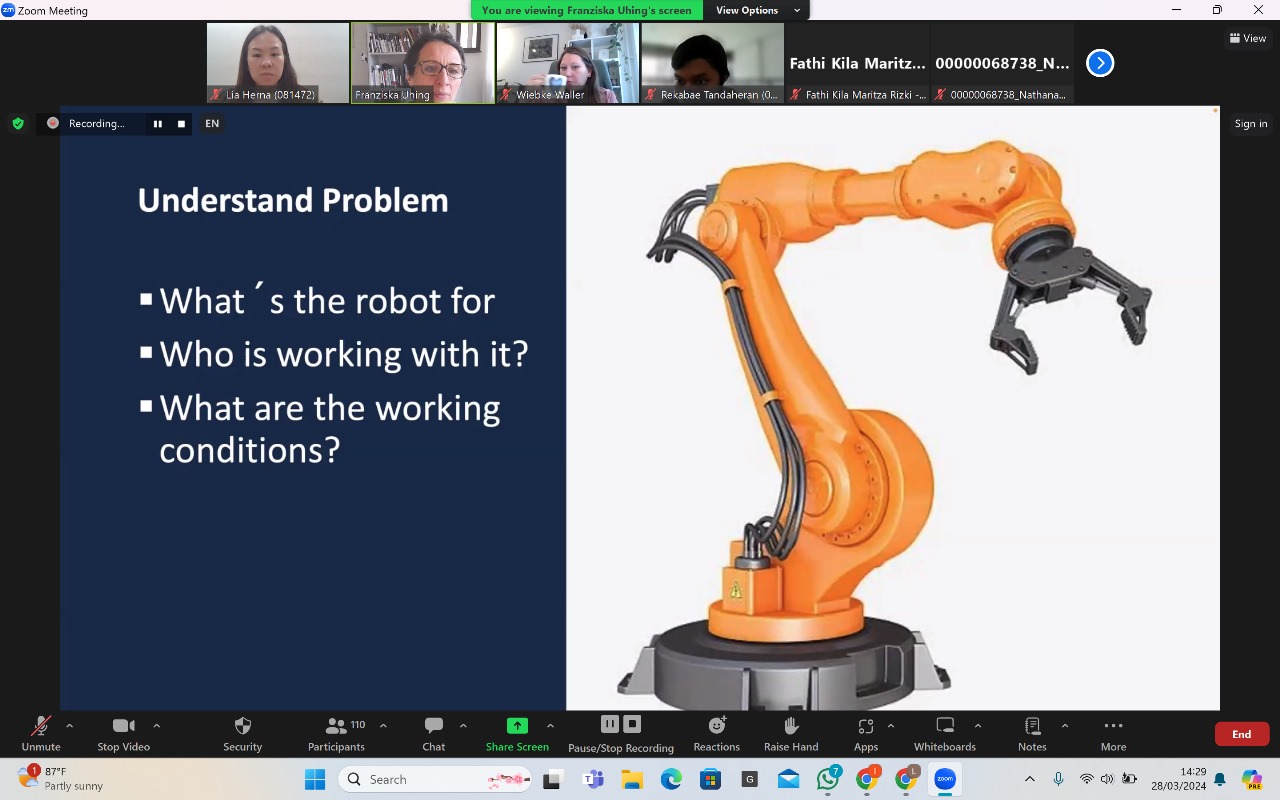Open the Participants panel

tap(337, 733)
